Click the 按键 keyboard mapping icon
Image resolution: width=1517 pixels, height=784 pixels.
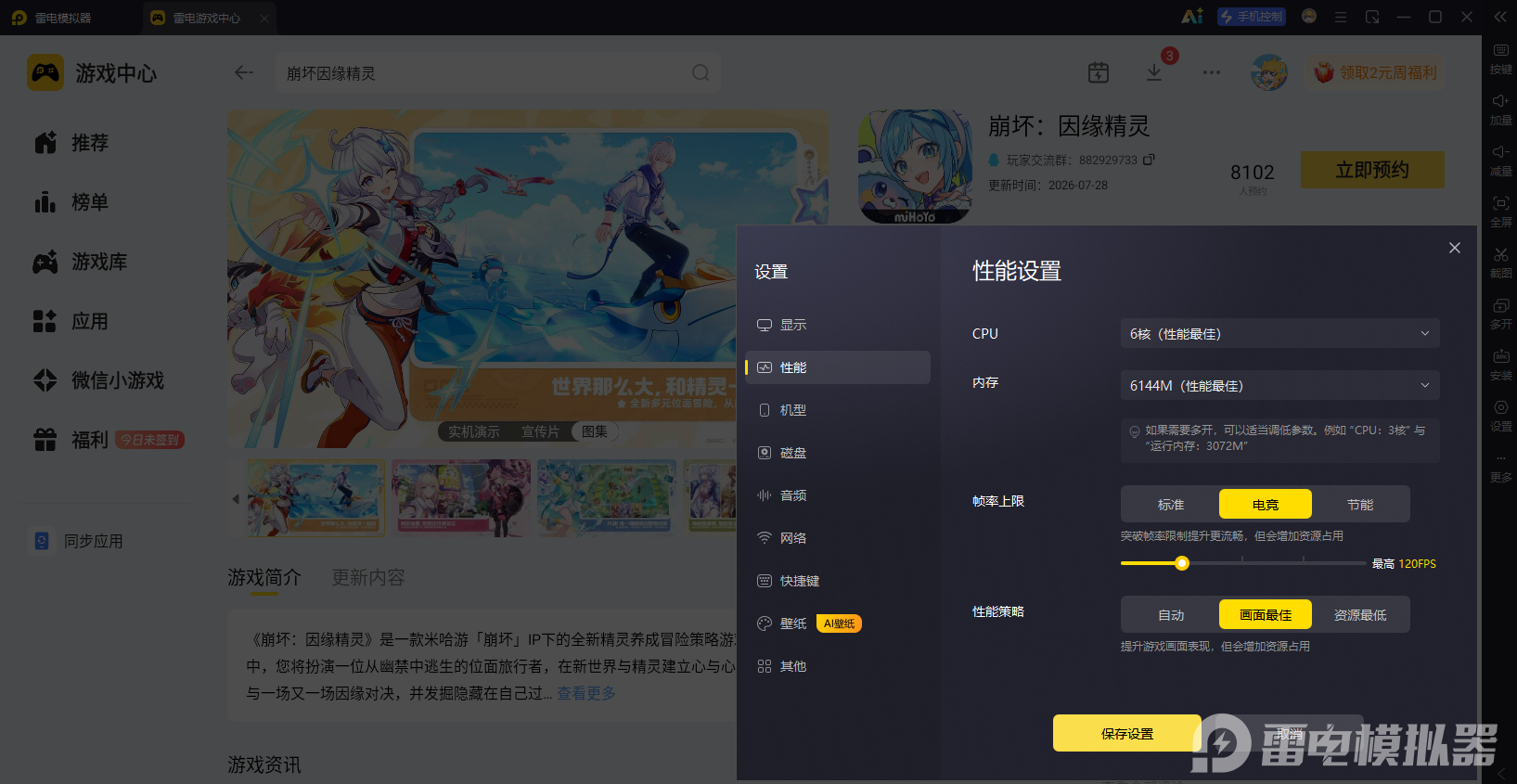1500,51
